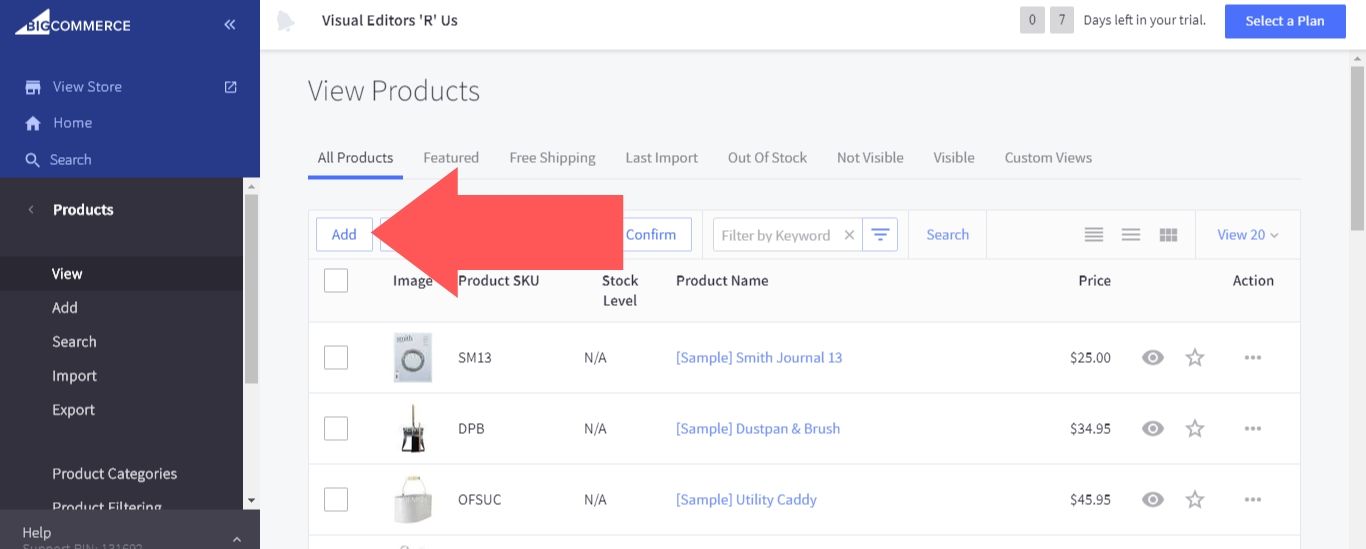Go back using Products chevron arrow
Screen dimensions: 1366x549
coord(31,209)
